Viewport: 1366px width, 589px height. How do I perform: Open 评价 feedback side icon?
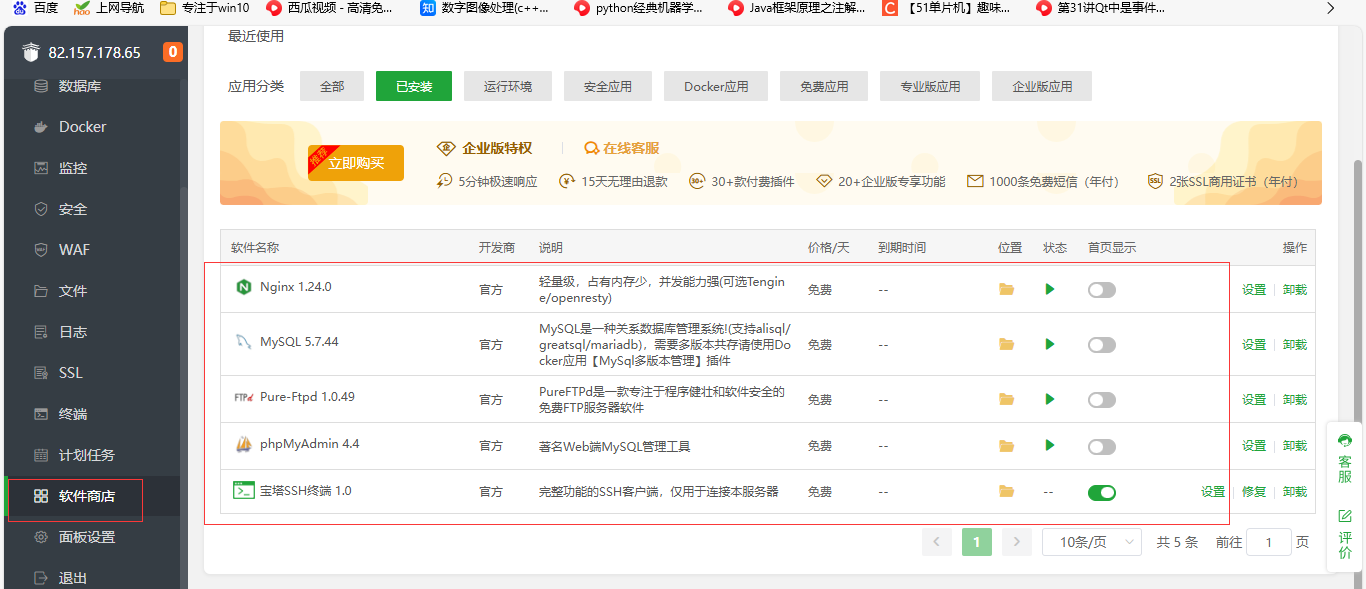(x=1345, y=534)
